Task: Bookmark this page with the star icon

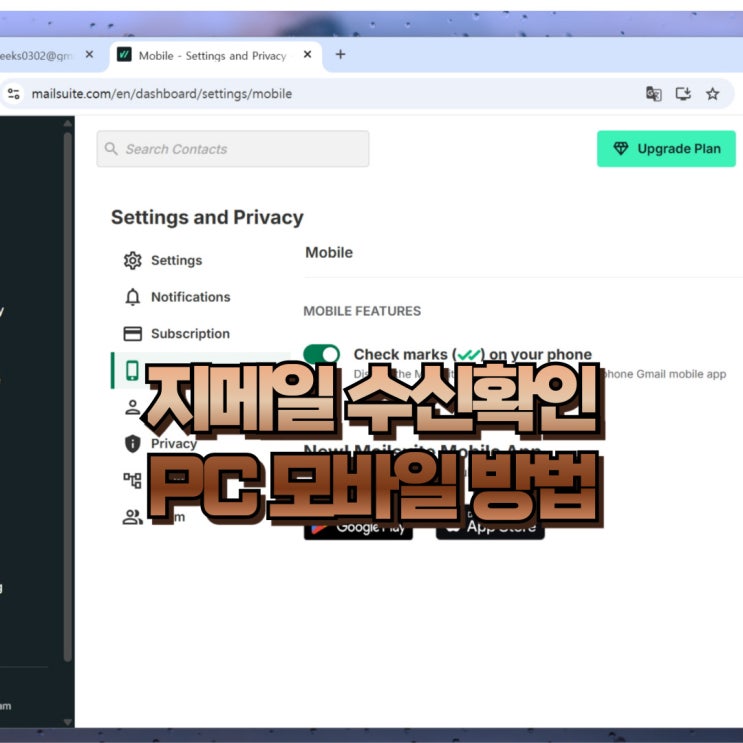Action: 712,94
